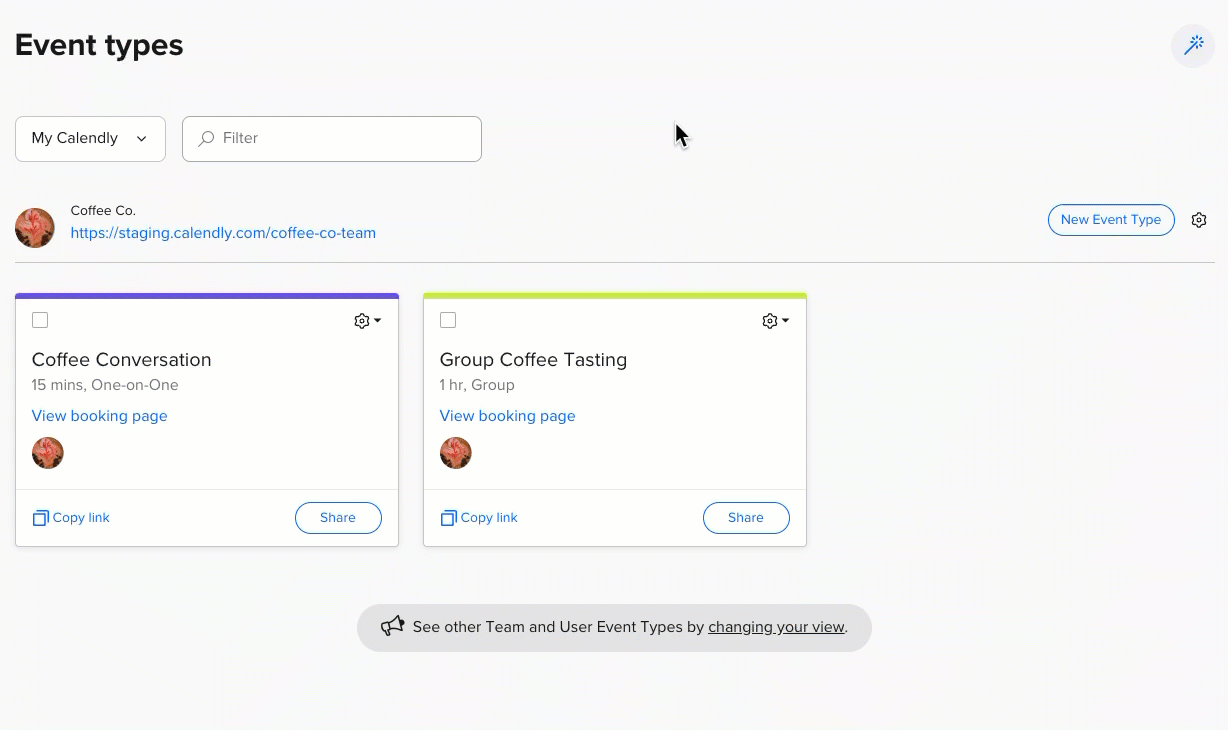This screenshot has height=730, width=1228.
Task: Click the changing your view link
Action: pos(776,628)
